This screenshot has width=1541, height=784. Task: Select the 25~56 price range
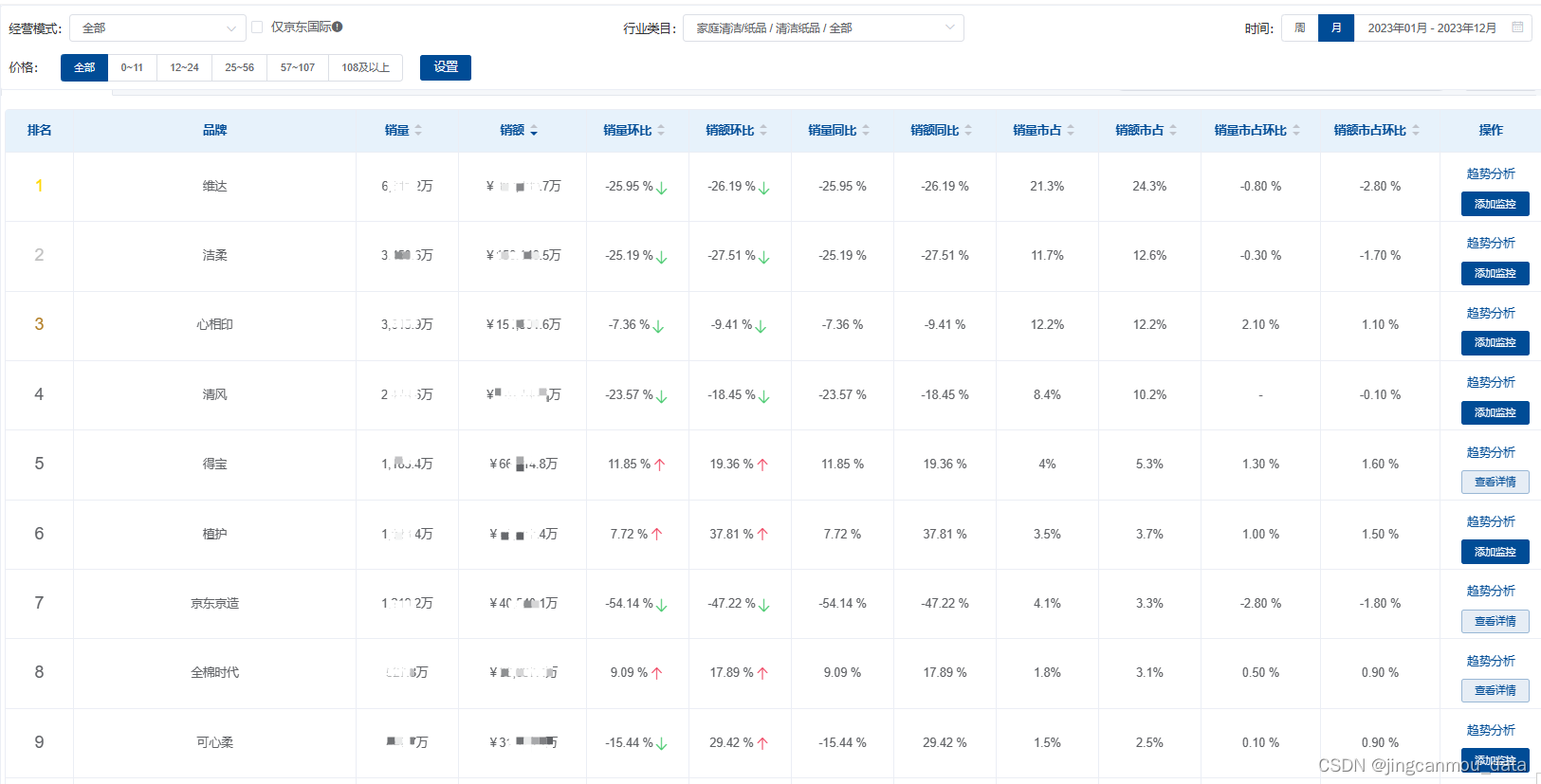click(239, 67)
